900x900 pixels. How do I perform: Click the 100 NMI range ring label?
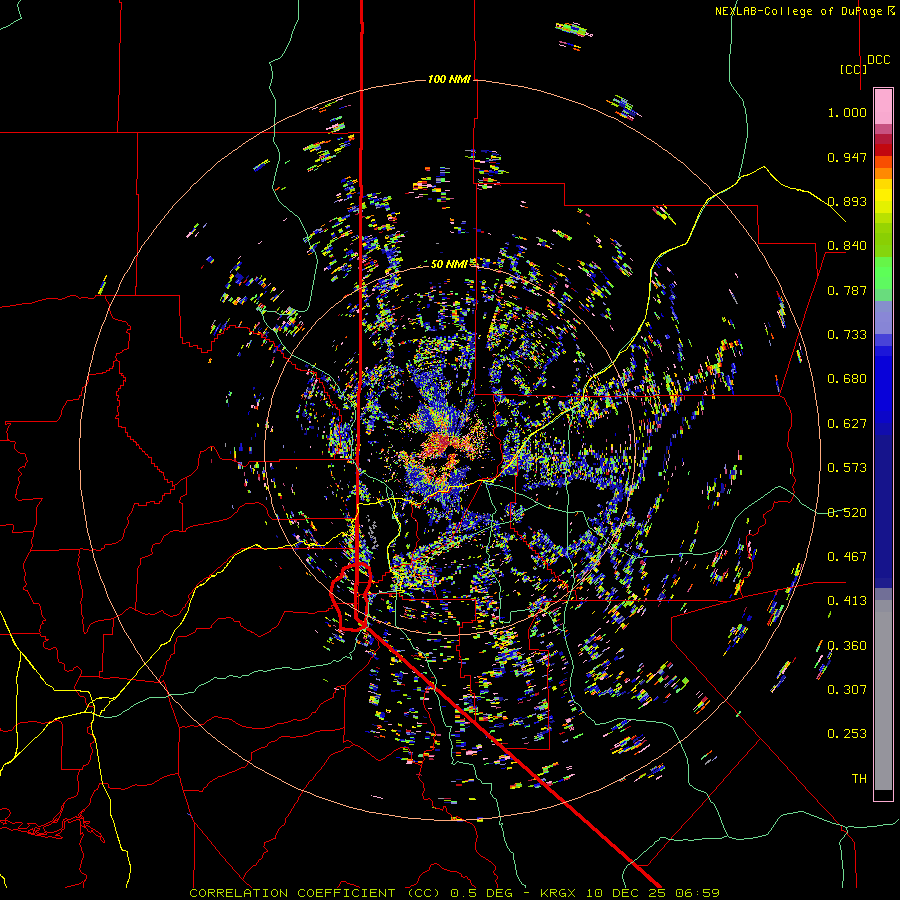pos(449,79)
